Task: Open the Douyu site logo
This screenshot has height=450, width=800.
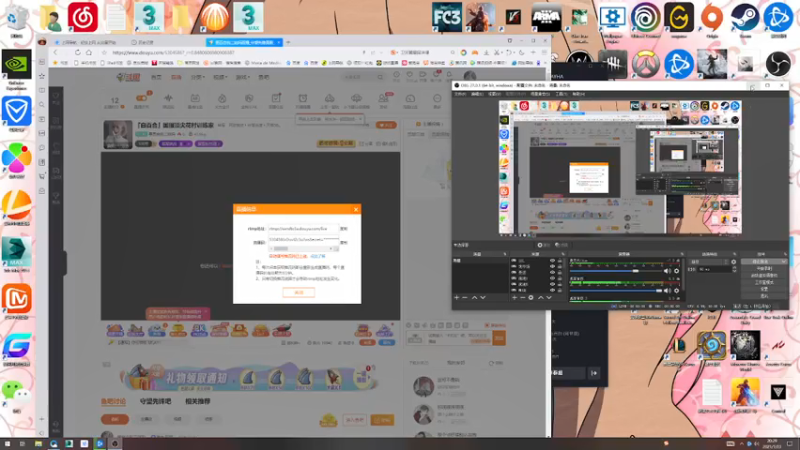Action: [129, 77]
